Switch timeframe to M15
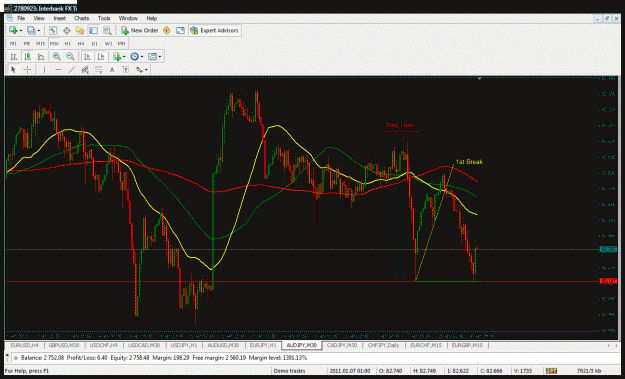Screen dimensions: 625x379 [x=40, y=43]
